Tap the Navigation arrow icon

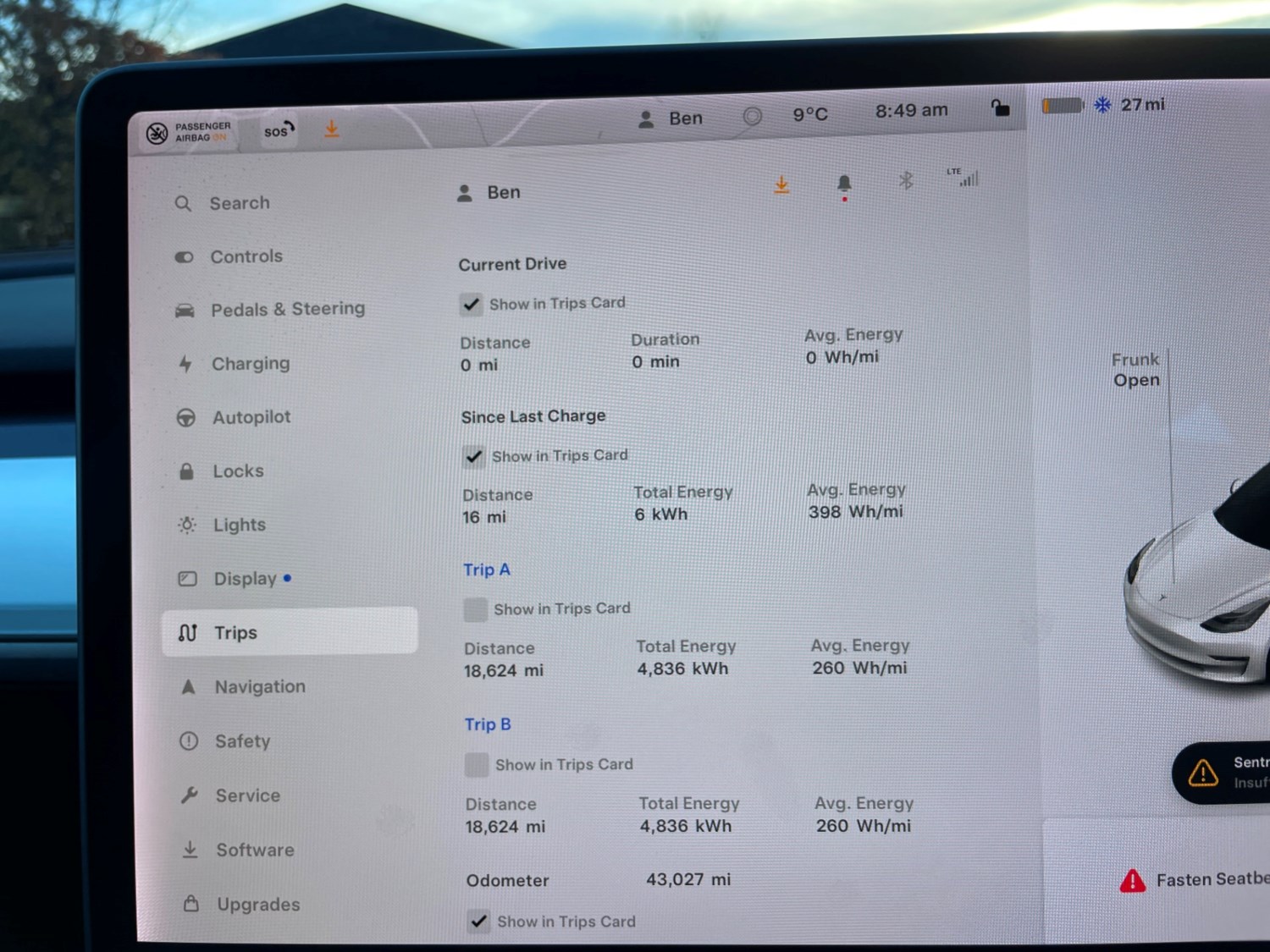click(188, 687)
